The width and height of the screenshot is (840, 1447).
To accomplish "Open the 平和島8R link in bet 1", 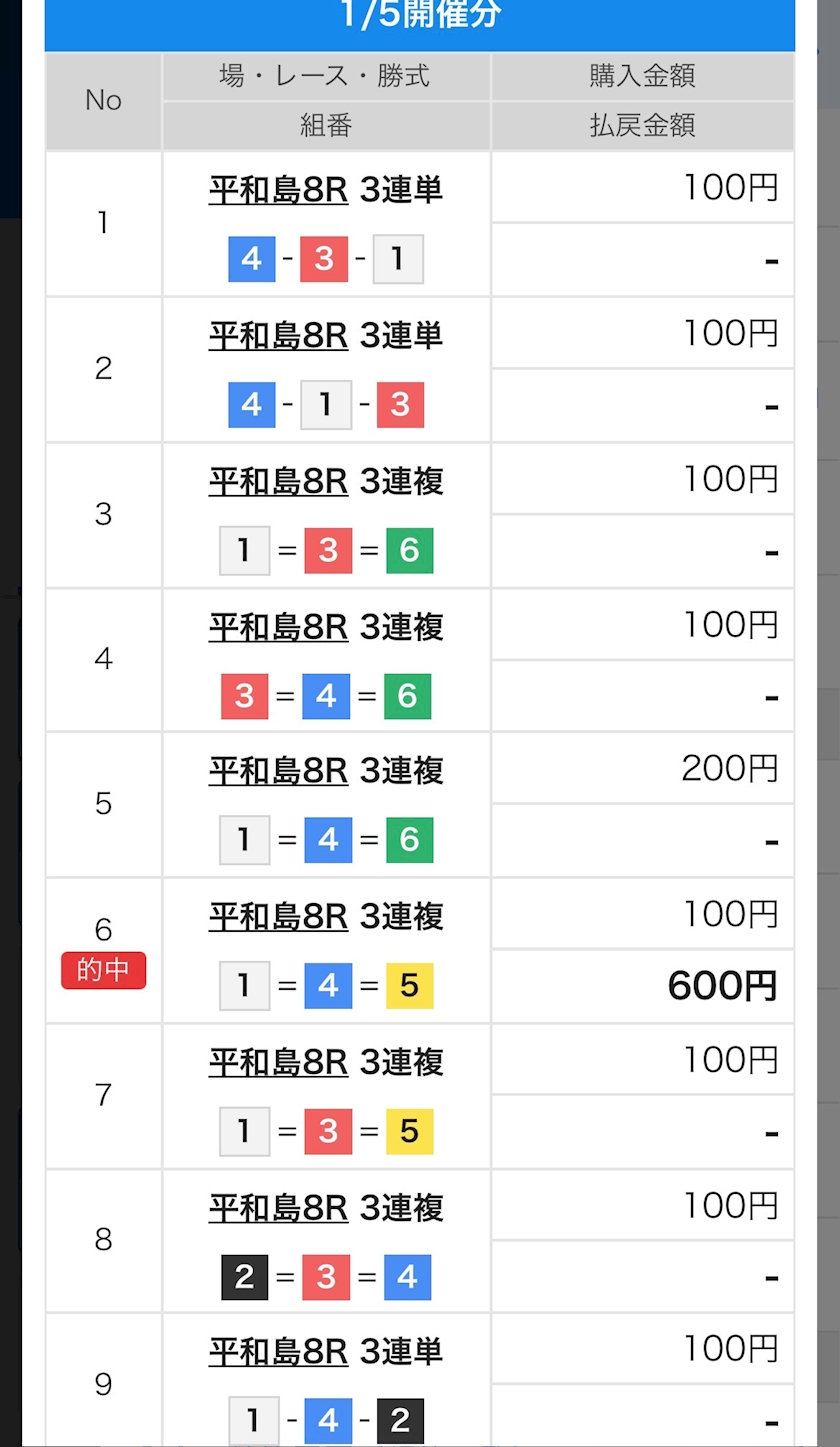I will 278,190.
